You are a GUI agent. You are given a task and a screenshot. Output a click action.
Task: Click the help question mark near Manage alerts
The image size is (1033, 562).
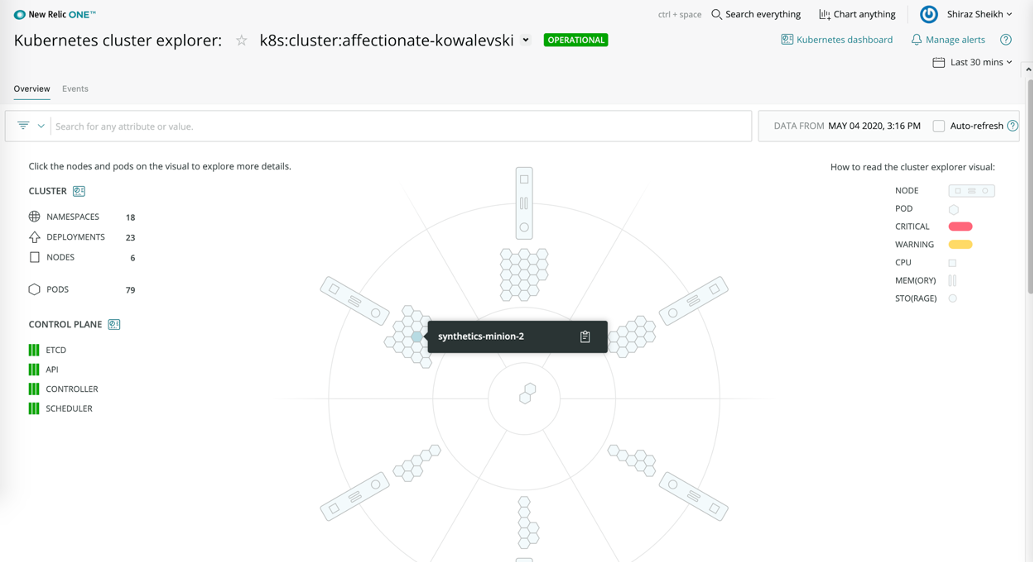(1005, 40)
